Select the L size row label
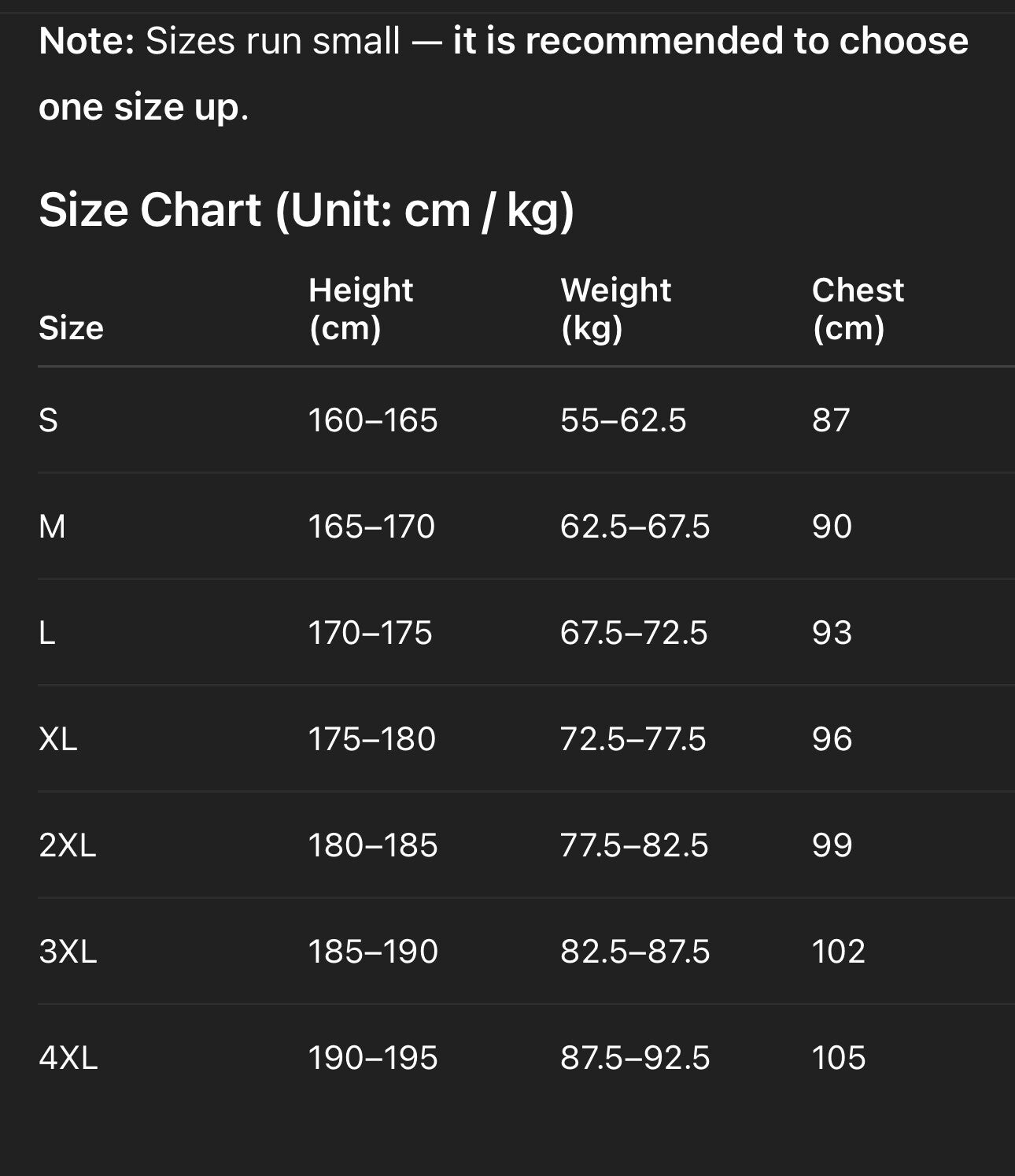1015x1176 pixels. point(47,633)
